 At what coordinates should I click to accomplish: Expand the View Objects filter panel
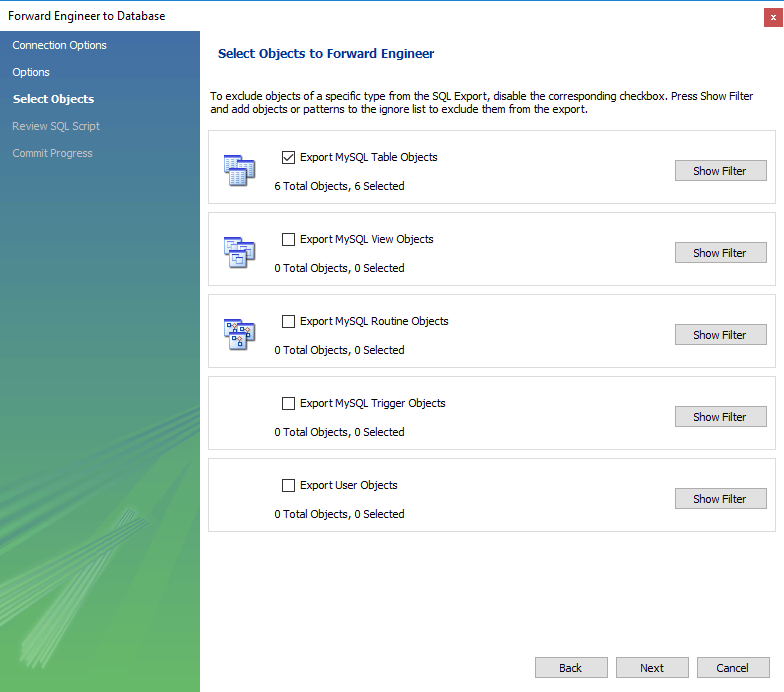(720, 253)
